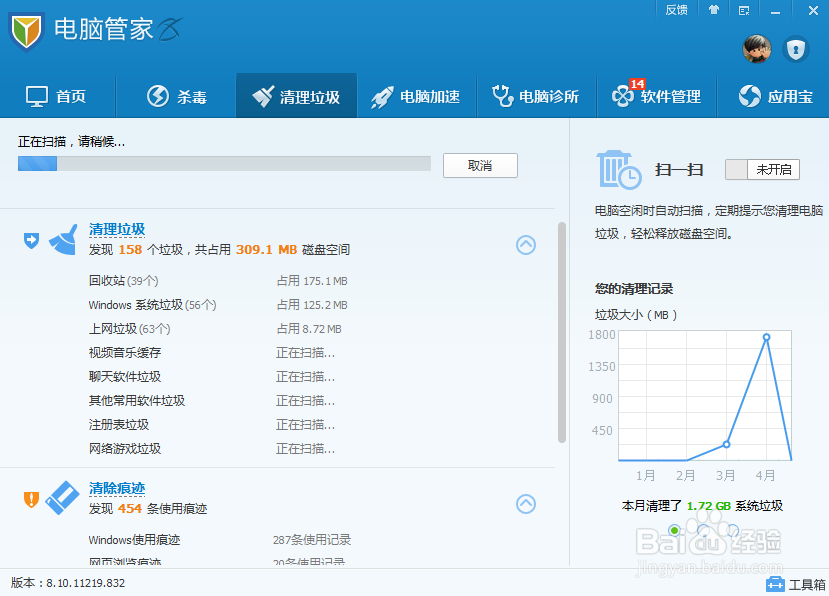Click the 清理垃圾 section heading link
The height and width of the screenshot is (596, 829).
117,229
